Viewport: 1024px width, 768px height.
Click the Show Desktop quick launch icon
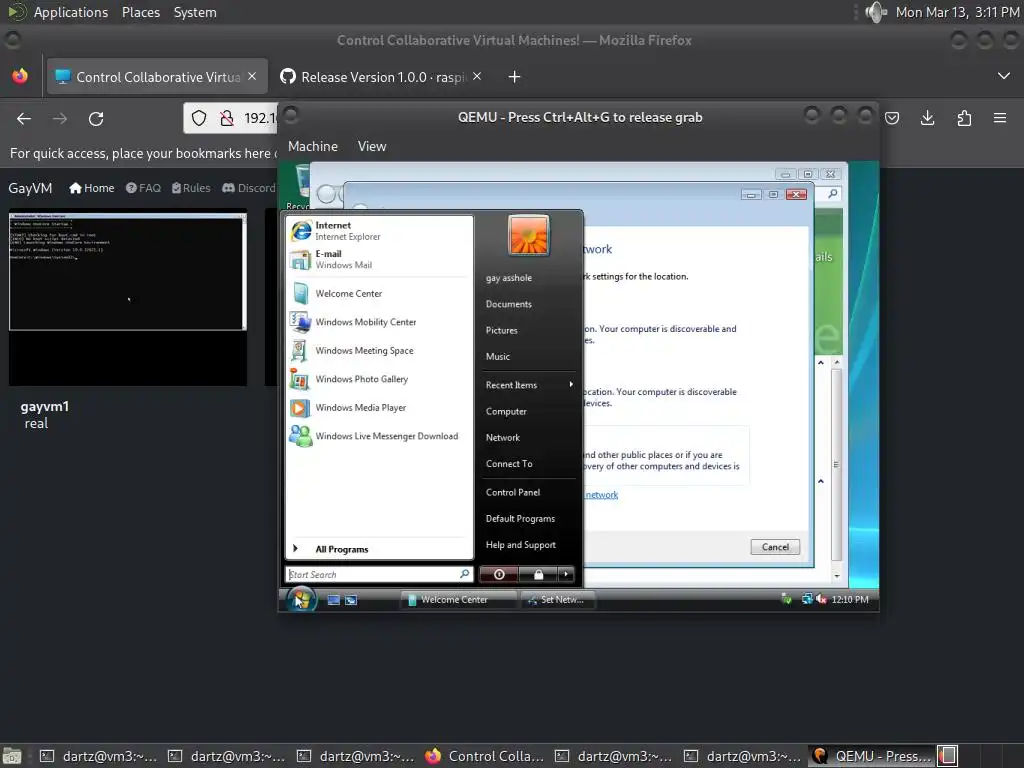(x=333, y=600)
